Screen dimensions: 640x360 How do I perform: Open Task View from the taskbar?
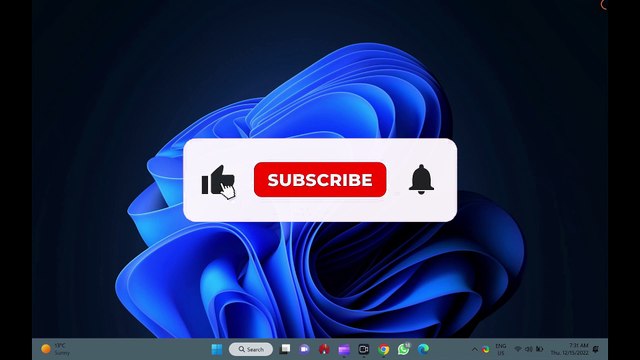[x=285, y=349]
